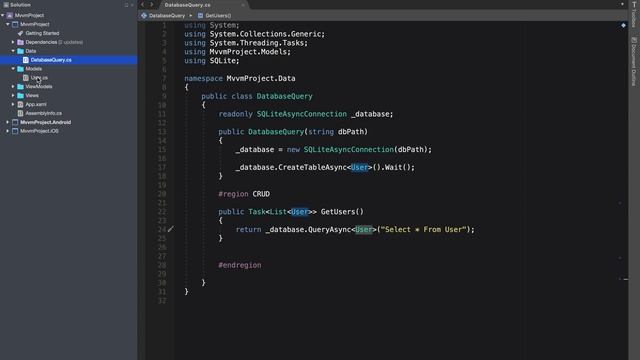
Task: Close the Solution pad
Action: click(132, 5)
